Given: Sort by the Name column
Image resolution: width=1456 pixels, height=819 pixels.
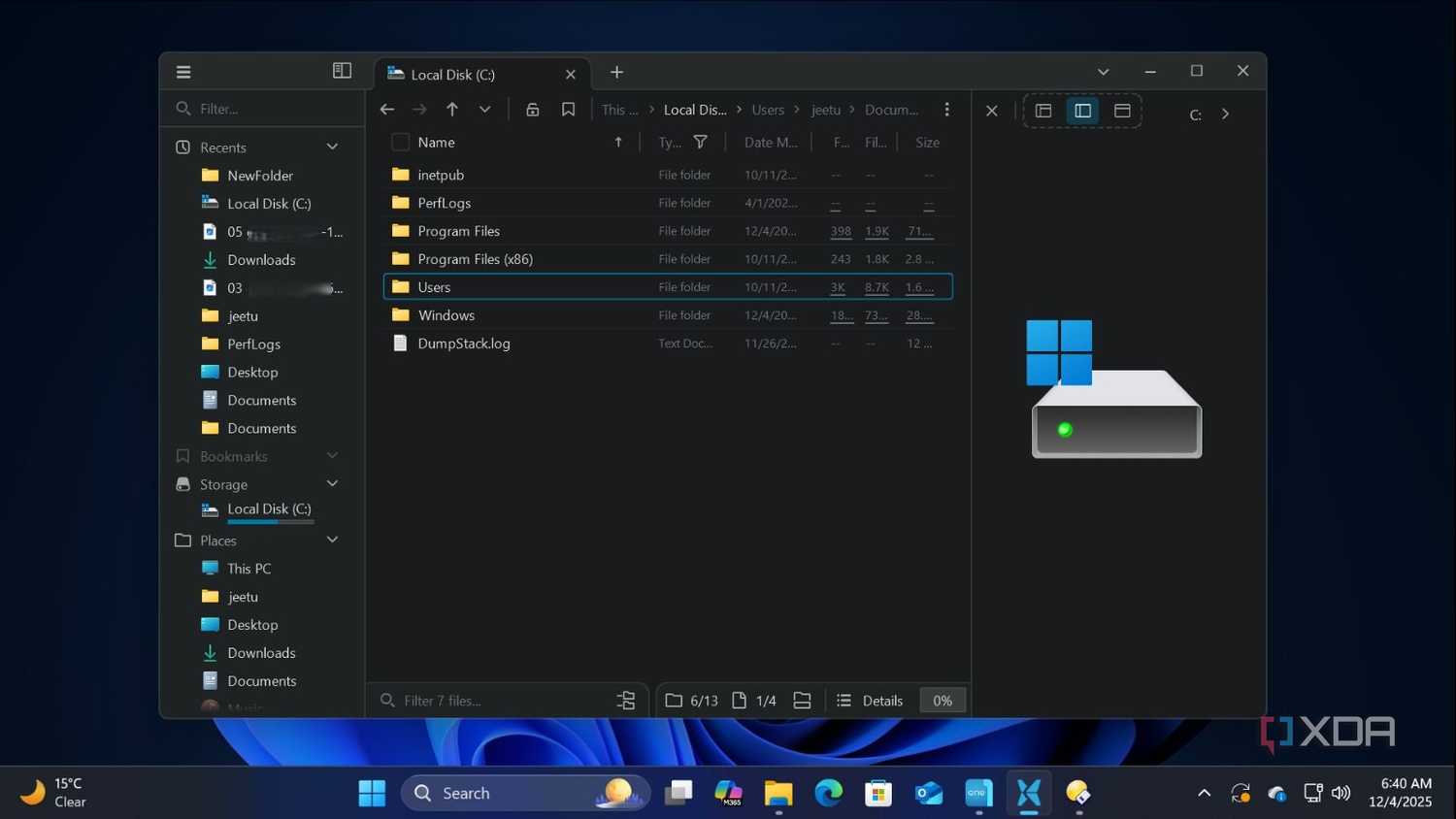Looking at the screenshot, I should coord(436,143).
